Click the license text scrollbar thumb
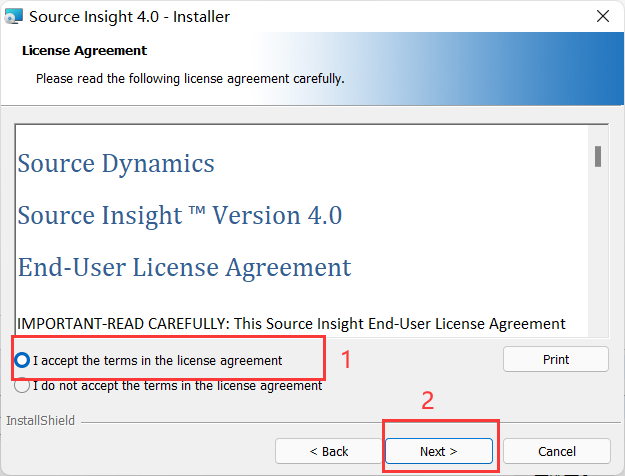Screen dimensions: 625x476 598,156
